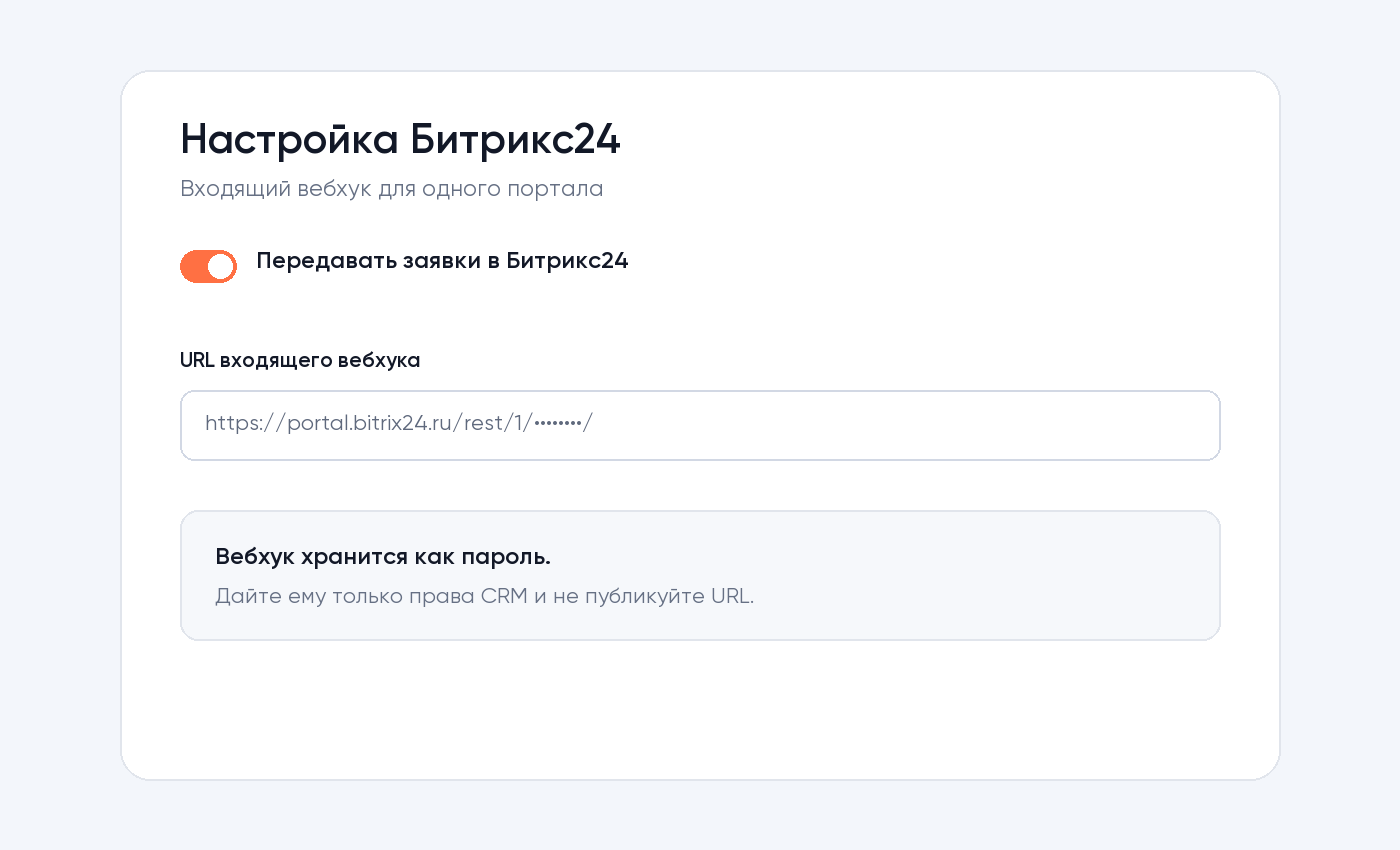The width and height of the screenshot is (1400, 850).
Task: Click the Входящий вебхук для одного портала subtitle
Action: pos(392,189)
